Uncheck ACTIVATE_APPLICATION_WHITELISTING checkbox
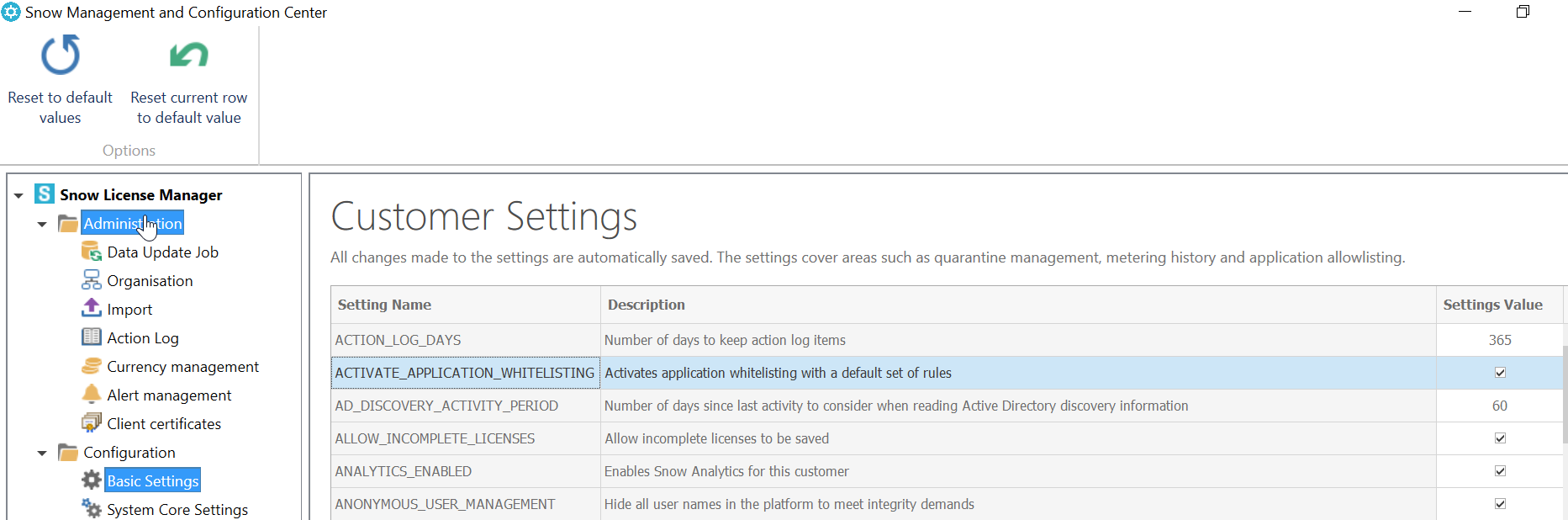 (1500, 373)
